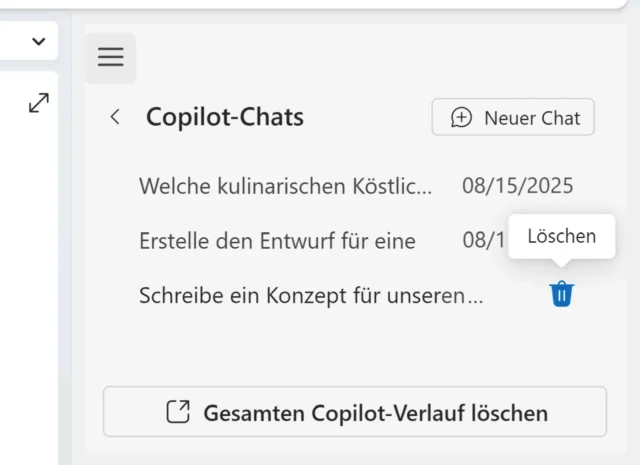Start a new conversation with Neuer Chat
Screen dimensions: 640x465
[513, 117]
